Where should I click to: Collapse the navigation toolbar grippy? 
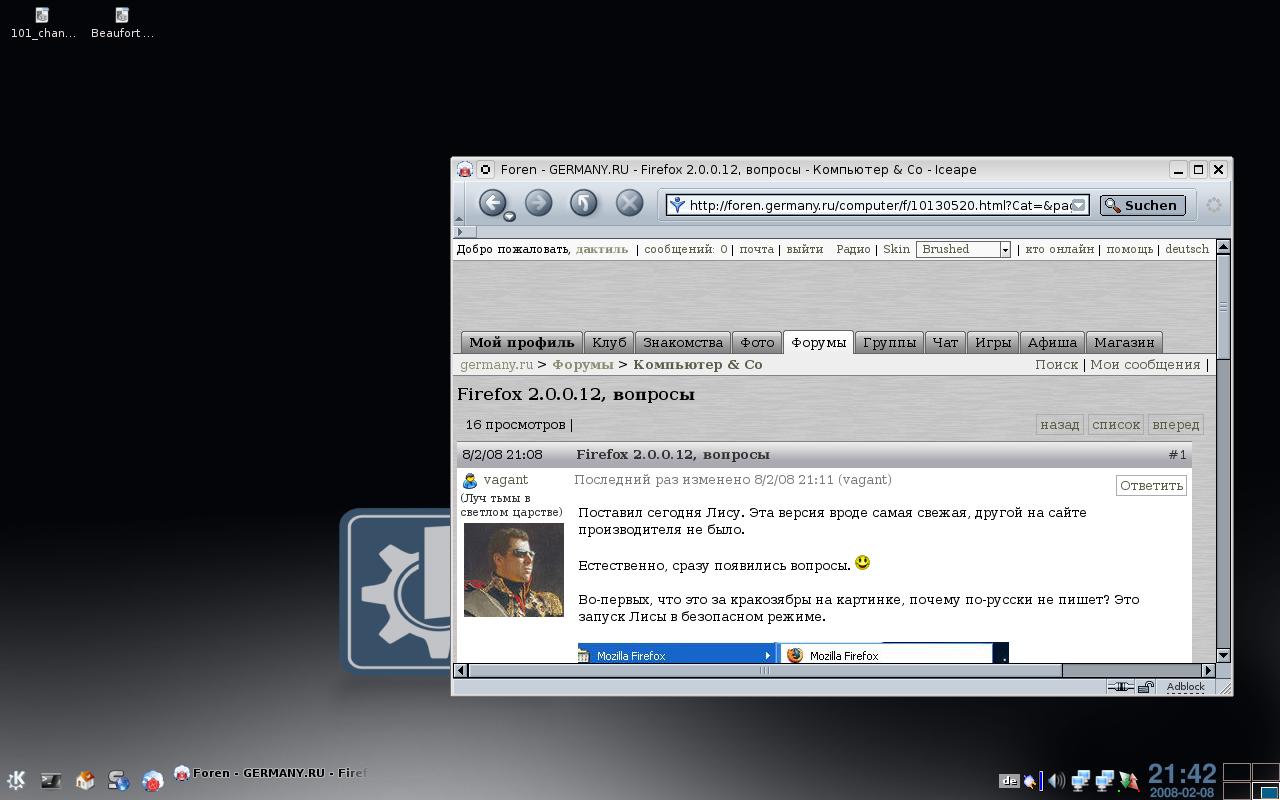coord(459,204)
